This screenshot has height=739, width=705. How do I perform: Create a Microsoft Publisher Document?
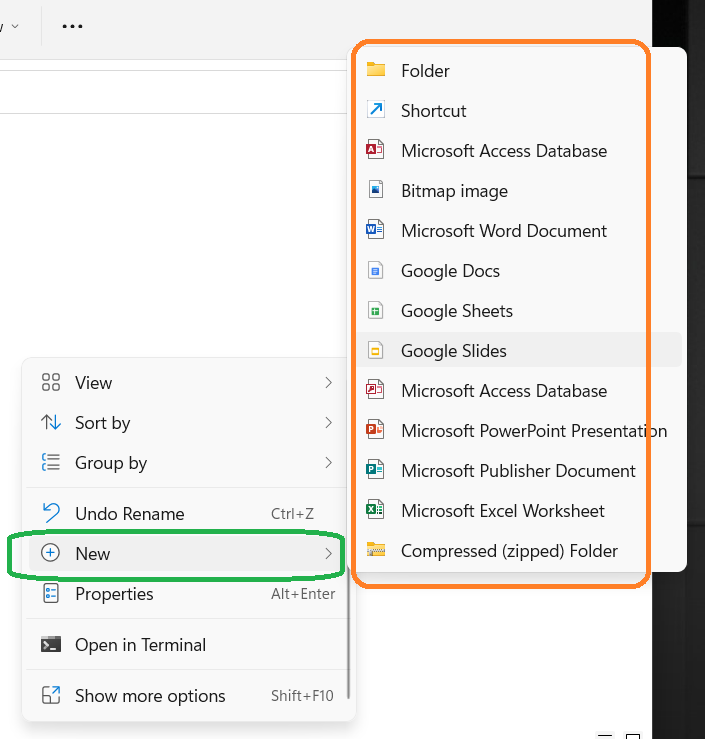(x=519, y=471)
